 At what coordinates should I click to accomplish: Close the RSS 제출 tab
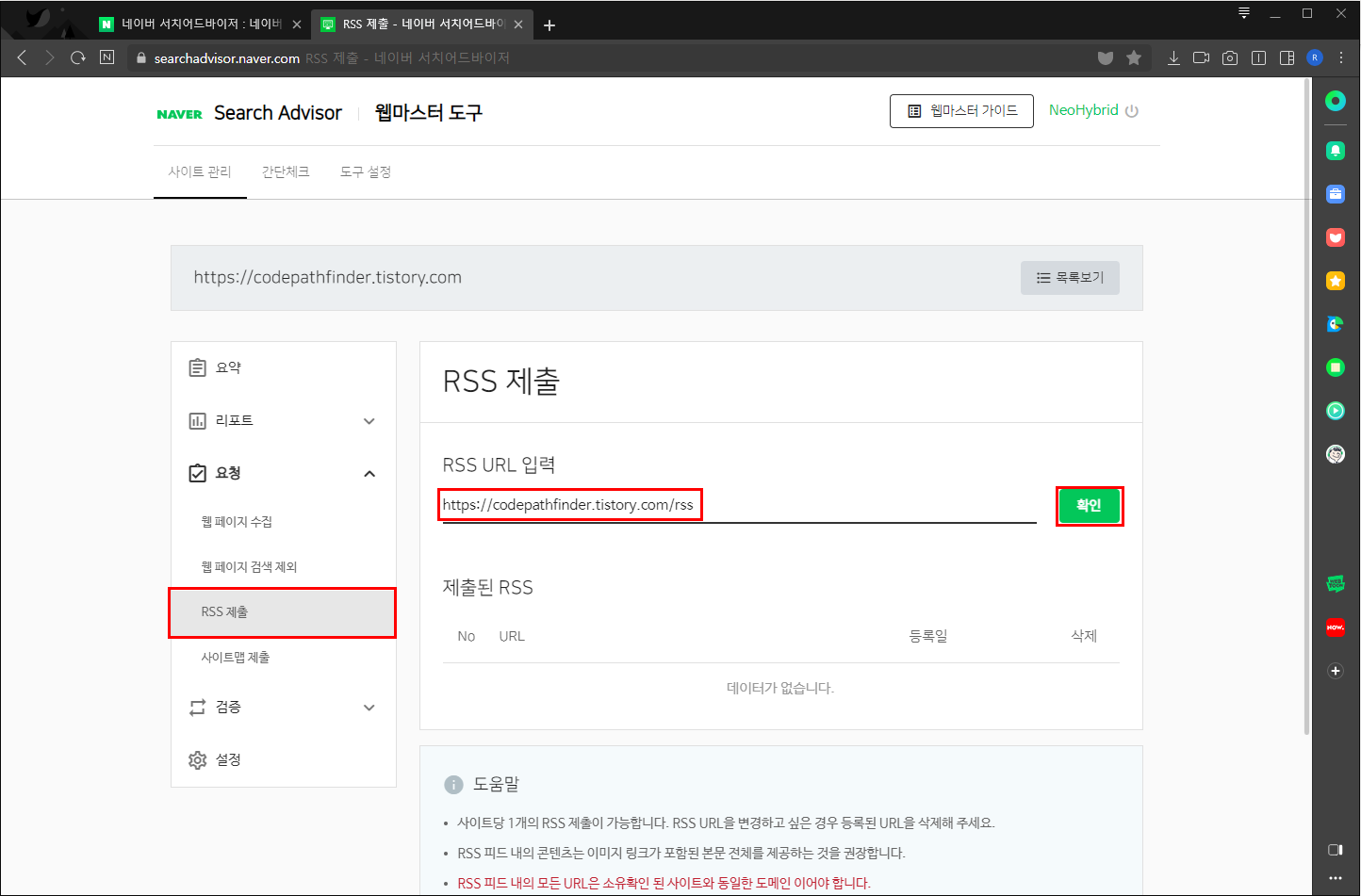point(518,24)
